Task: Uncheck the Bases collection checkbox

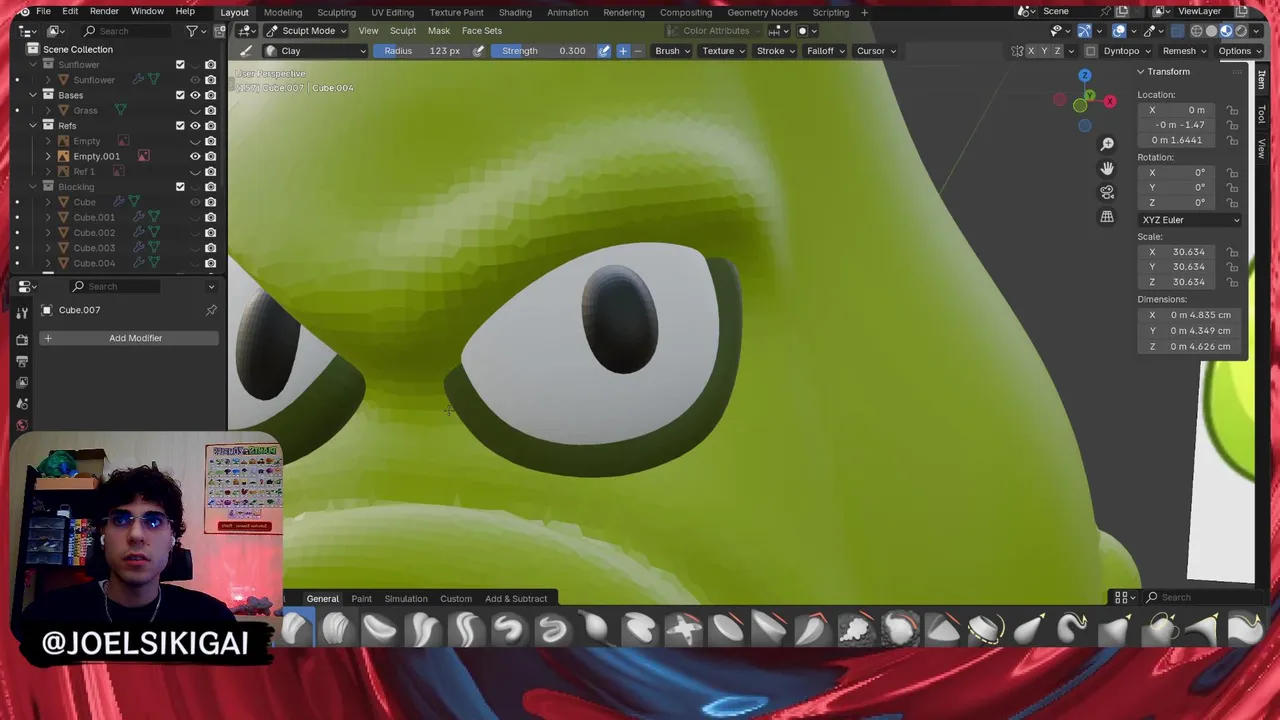Action: [x=180, y=95]
